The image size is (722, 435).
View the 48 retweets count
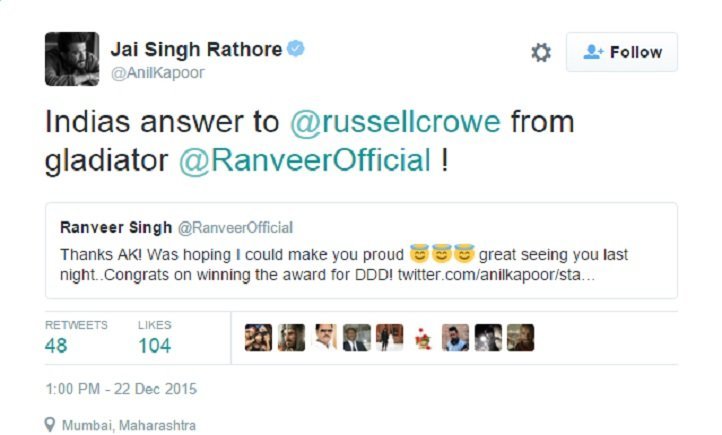[56, 346]
